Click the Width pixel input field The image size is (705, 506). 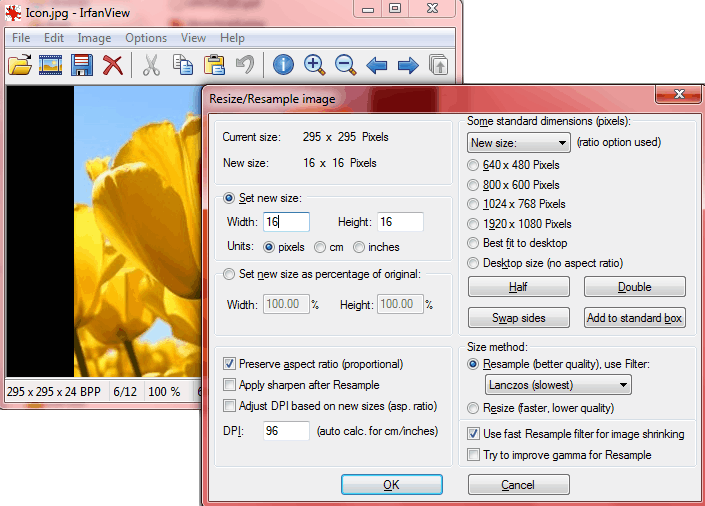pyautogui.click(x=286, y=222)
